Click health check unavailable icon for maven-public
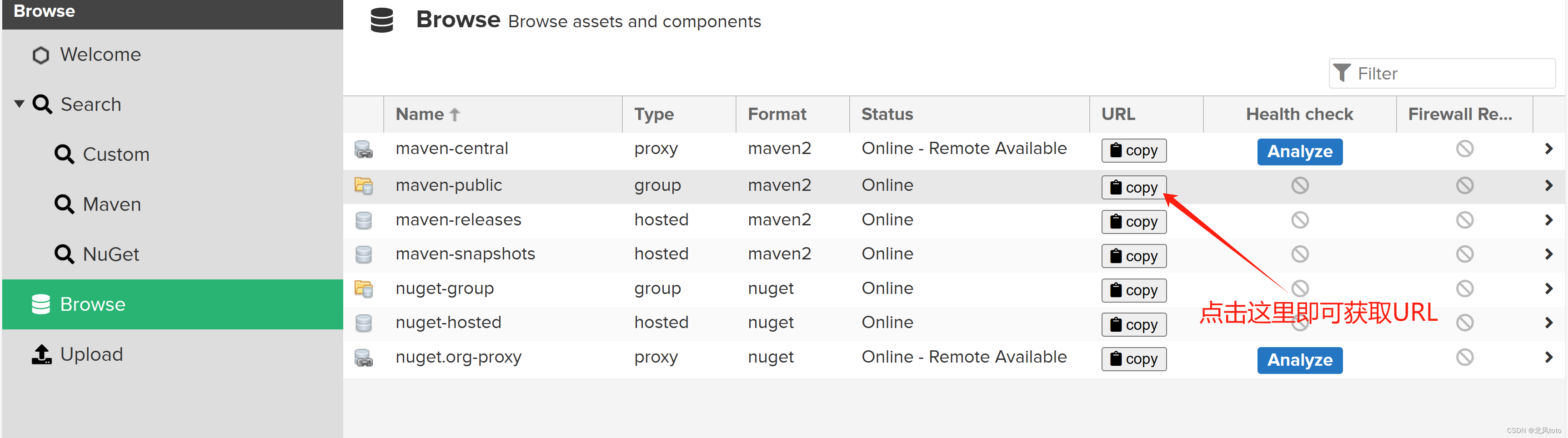 pos(1300,185)
